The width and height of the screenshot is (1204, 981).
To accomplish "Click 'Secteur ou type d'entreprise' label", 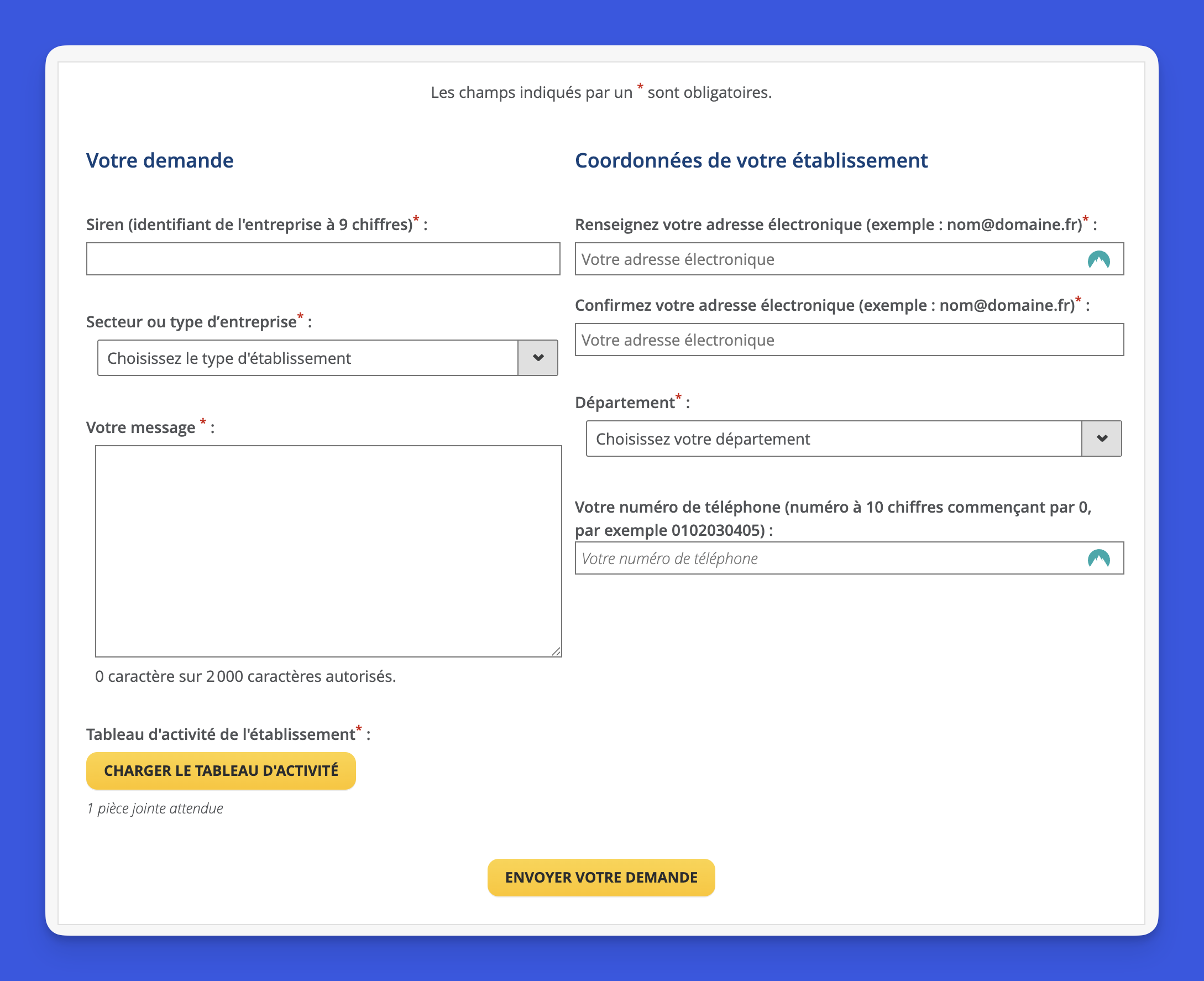I will coord(191,322).
